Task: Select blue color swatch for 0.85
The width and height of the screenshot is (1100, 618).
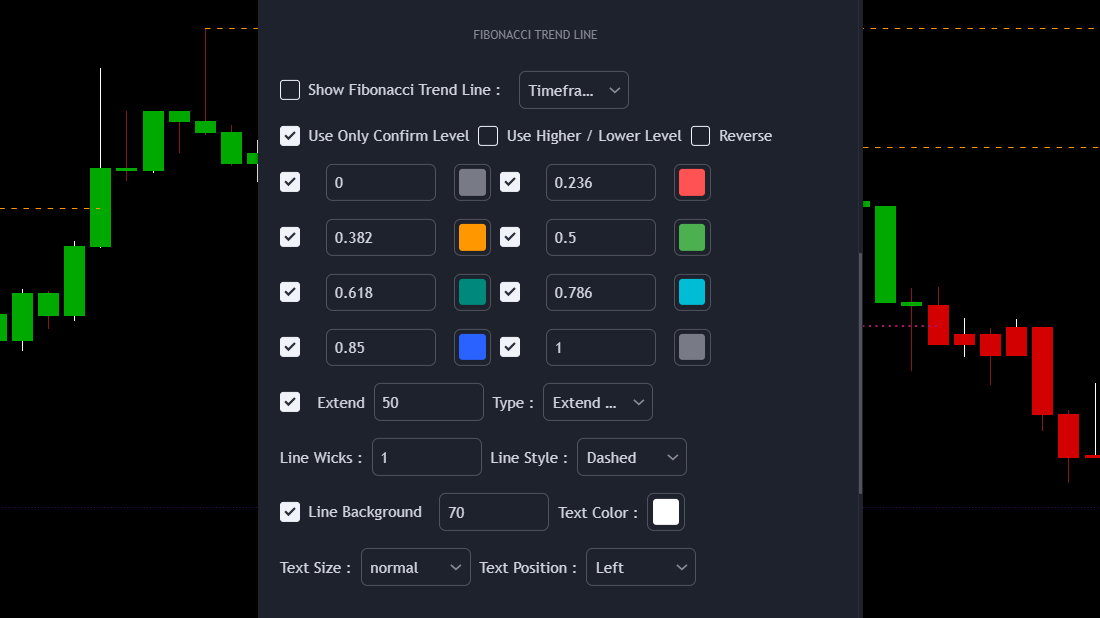Action: click(472, 347)
